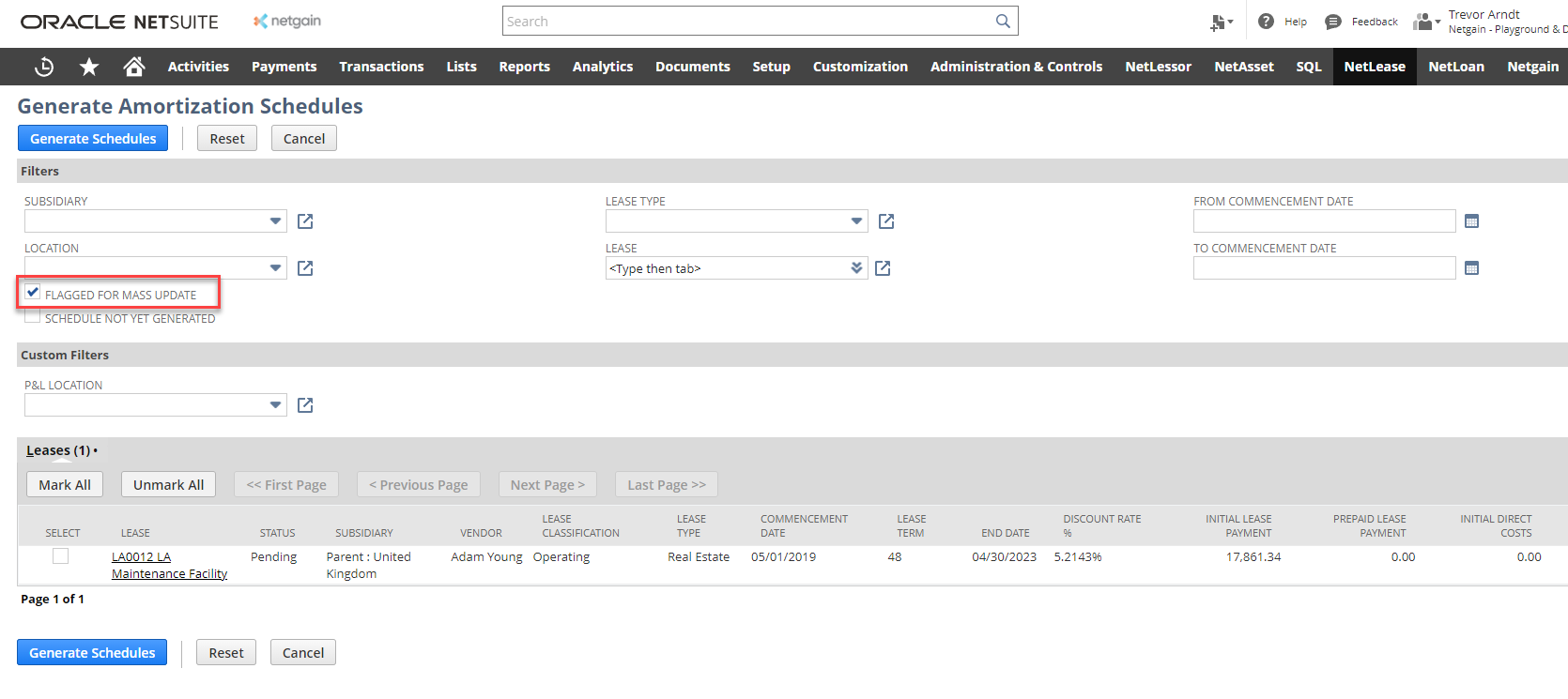Open Subsidiary record in new window icon

click(305, 221)
